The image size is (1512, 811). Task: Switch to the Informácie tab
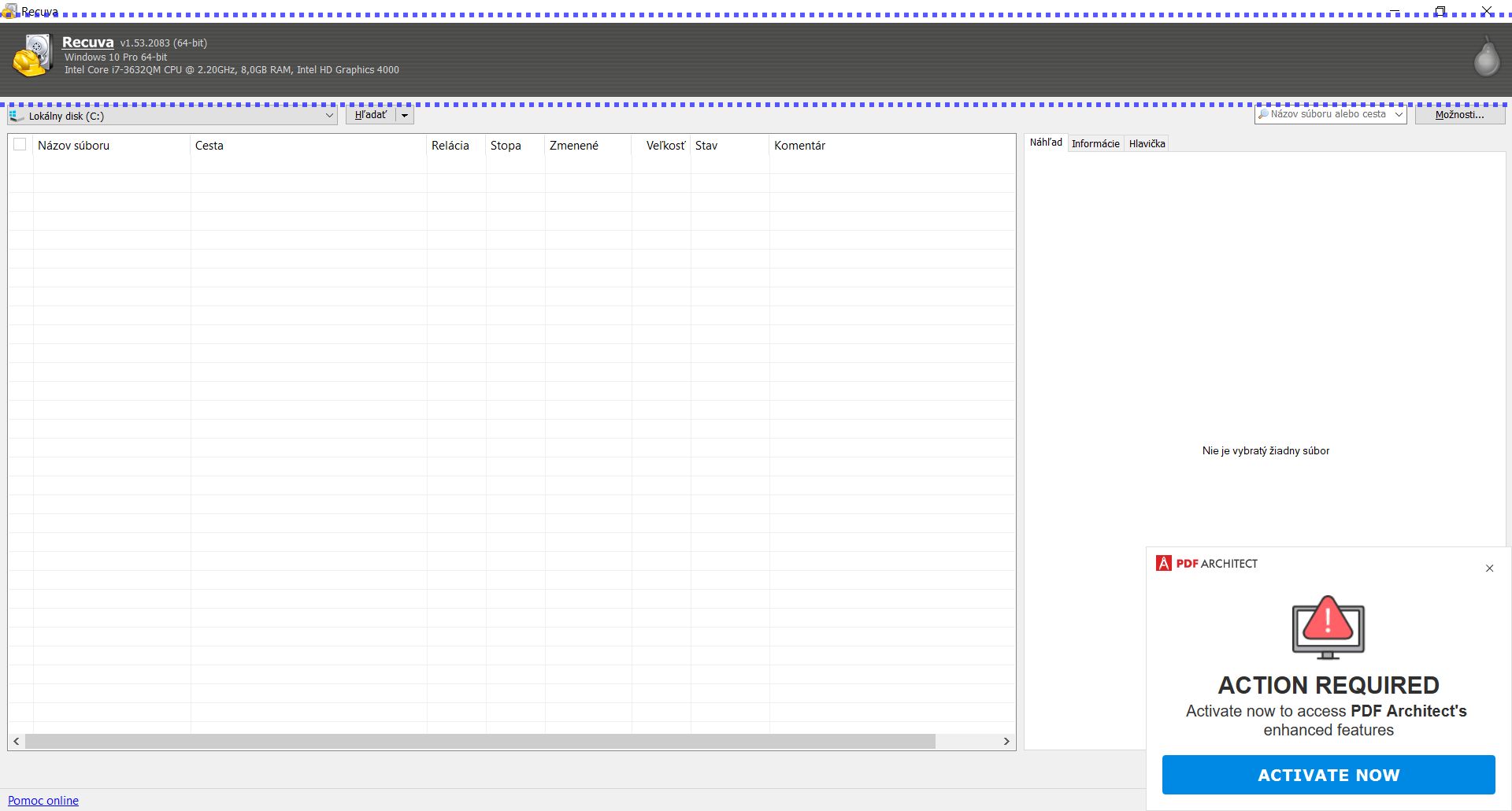click(x=1095, y=143)
